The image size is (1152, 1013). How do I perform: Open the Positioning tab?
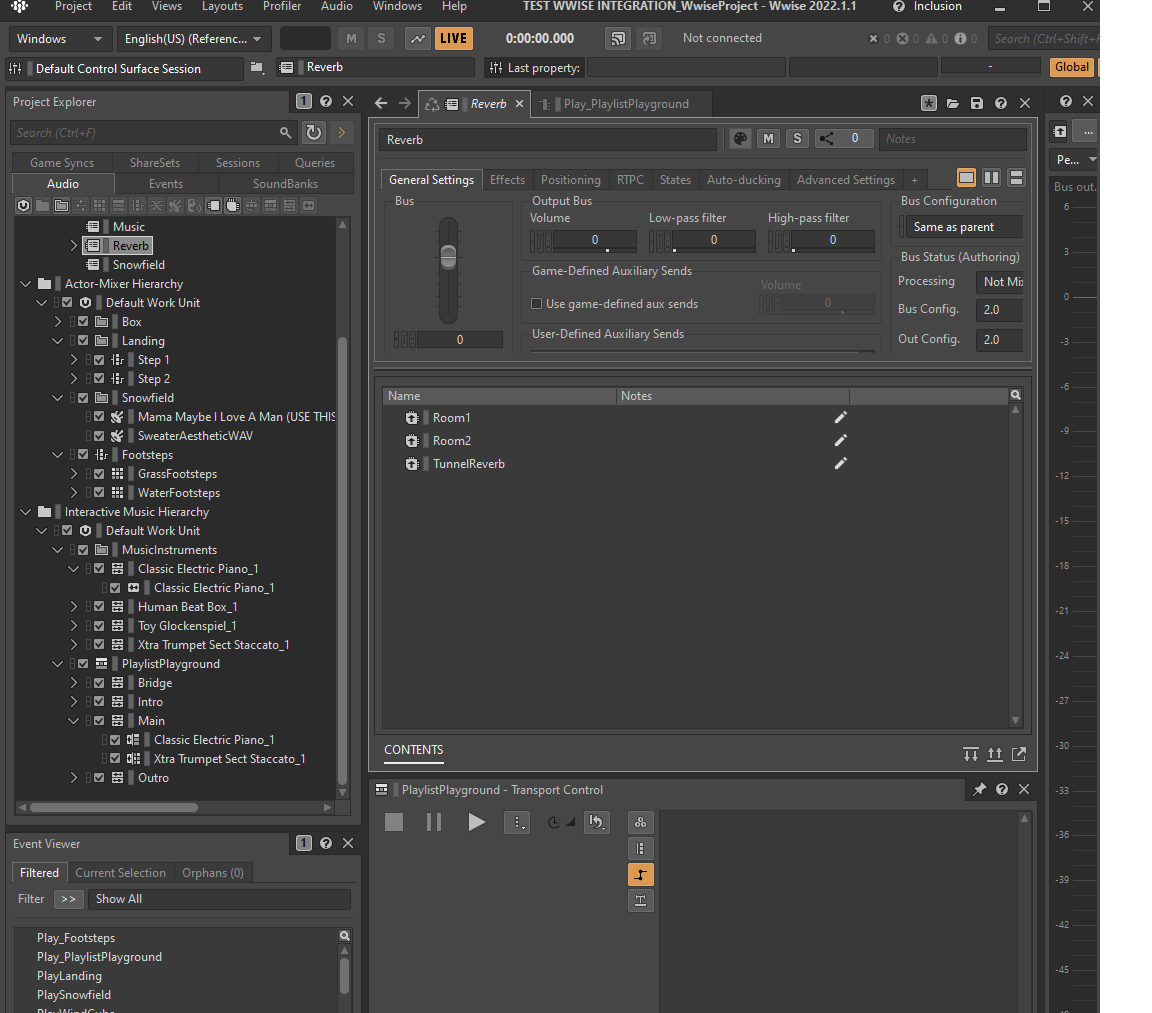click(570, 180)
